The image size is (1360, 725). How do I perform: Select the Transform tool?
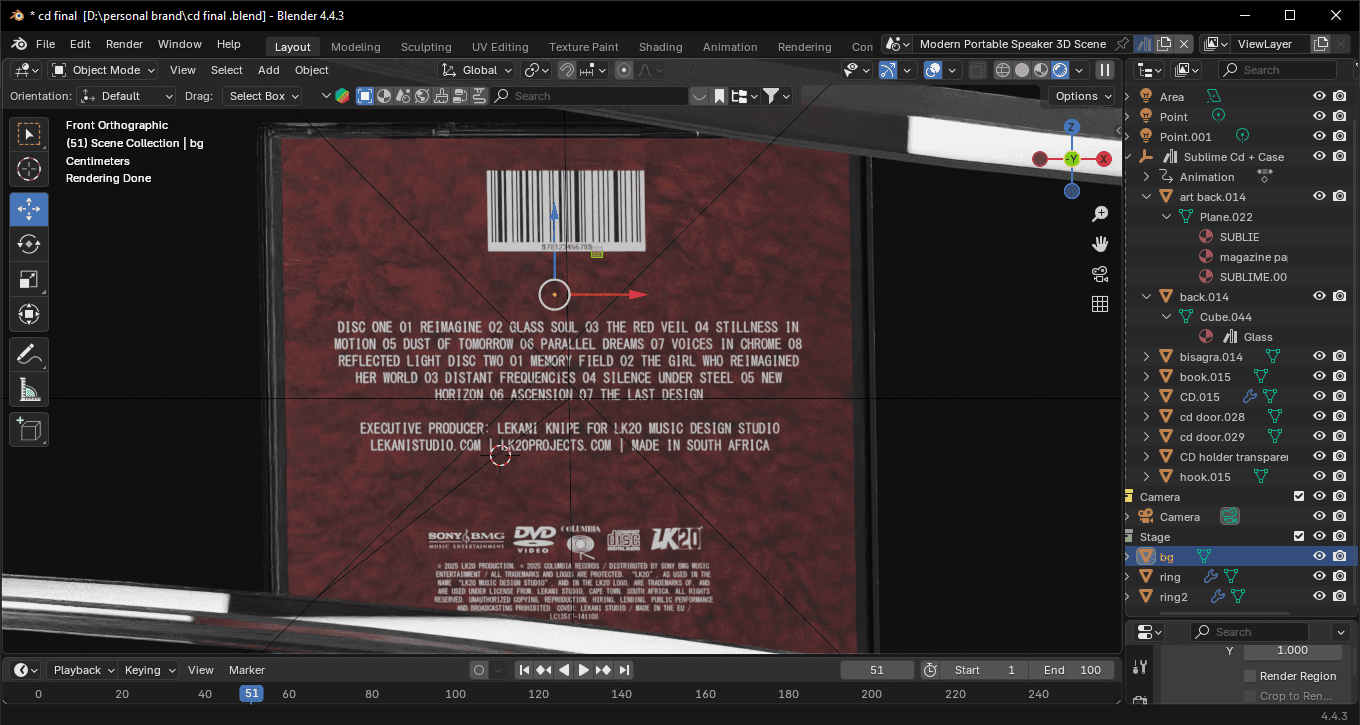[29, 314]
